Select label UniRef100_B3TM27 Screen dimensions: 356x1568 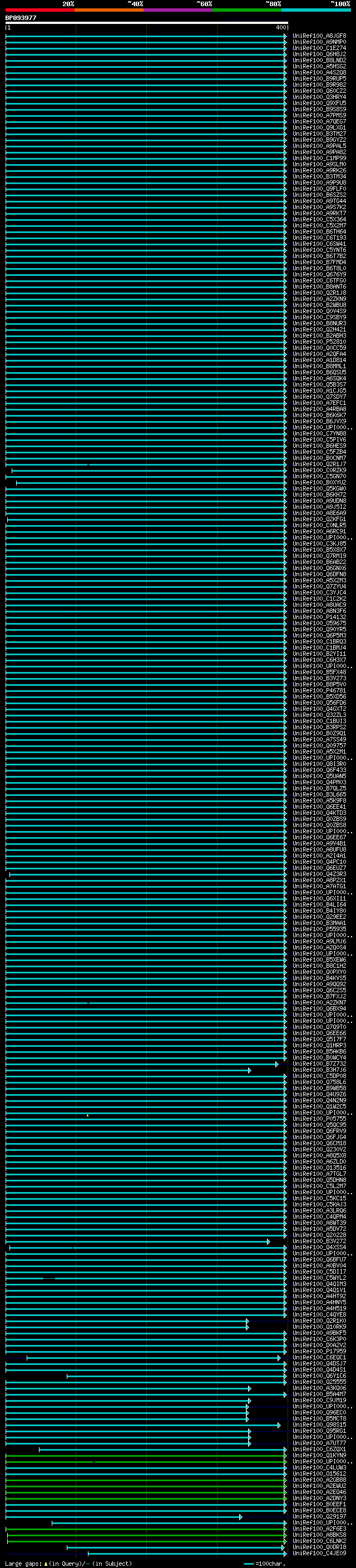point(319,133)
